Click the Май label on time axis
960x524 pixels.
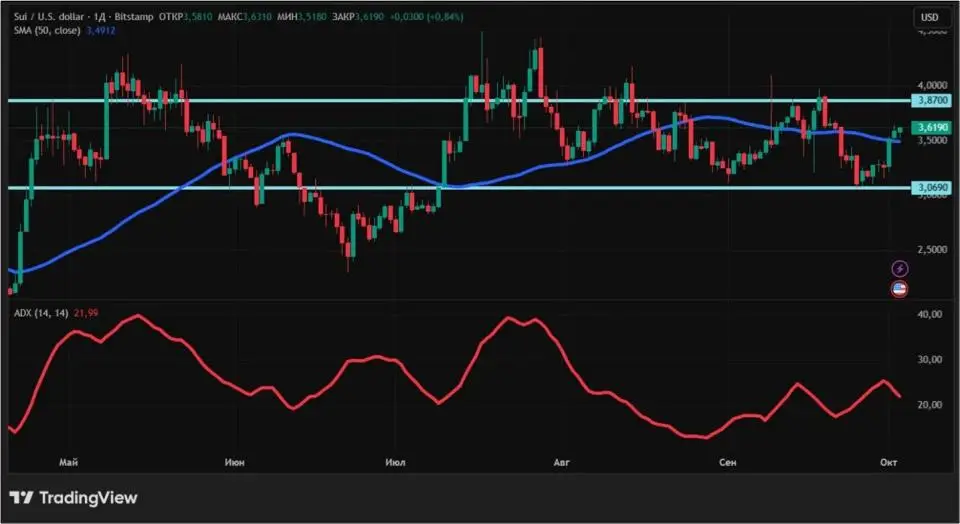click(x=69, y=463)
